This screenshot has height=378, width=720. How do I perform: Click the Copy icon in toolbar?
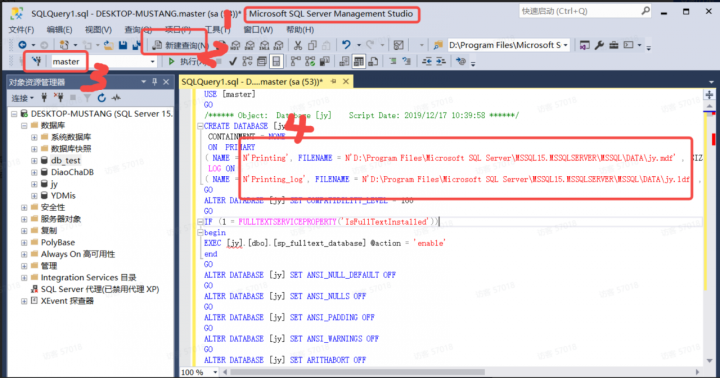[x=312, y=45]
